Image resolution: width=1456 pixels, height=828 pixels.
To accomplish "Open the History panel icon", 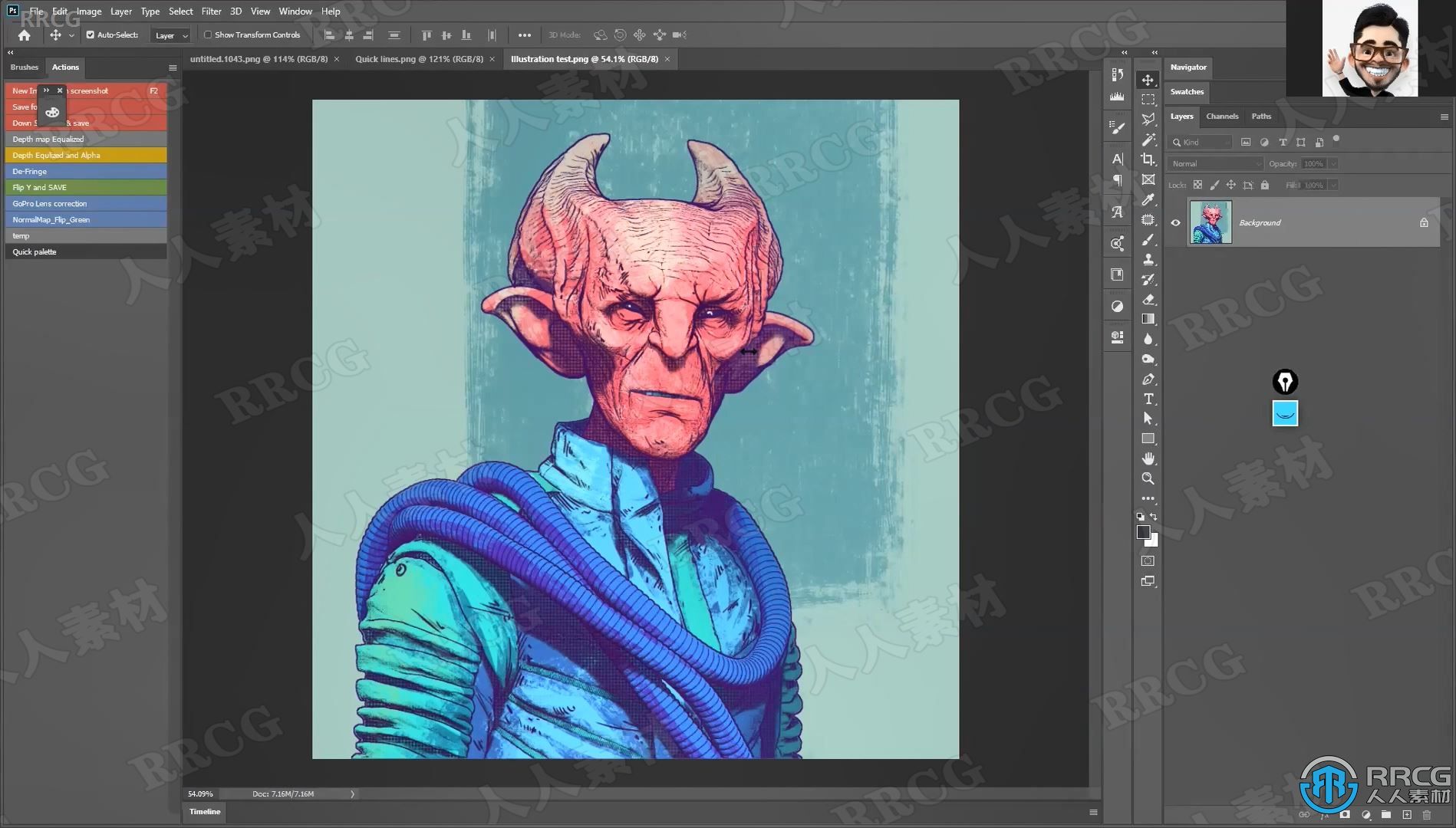I will tap(1117, 74).
